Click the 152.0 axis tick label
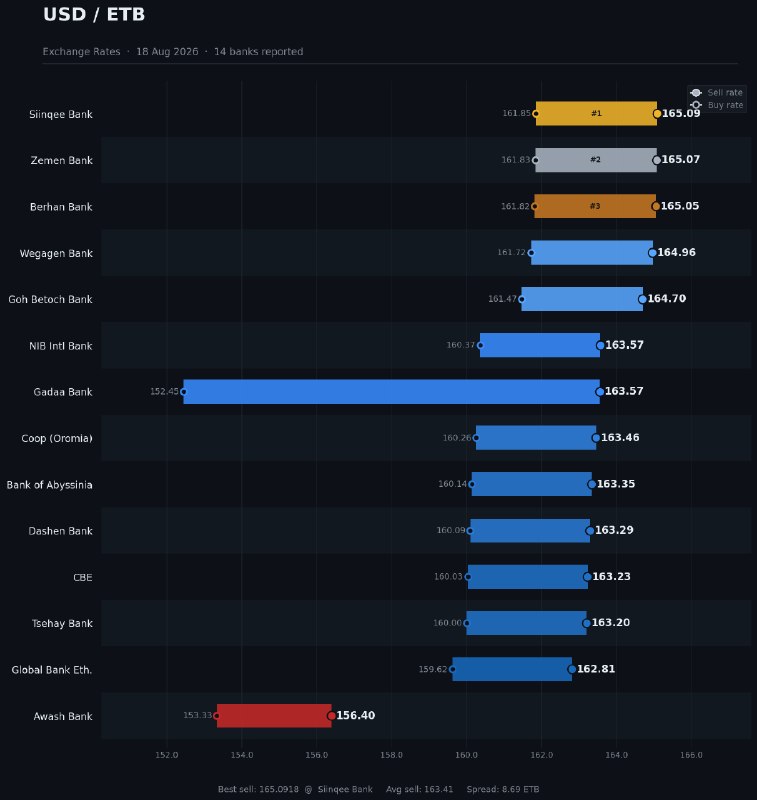Viewport: 757px width, 800px height. click(167, 755)
